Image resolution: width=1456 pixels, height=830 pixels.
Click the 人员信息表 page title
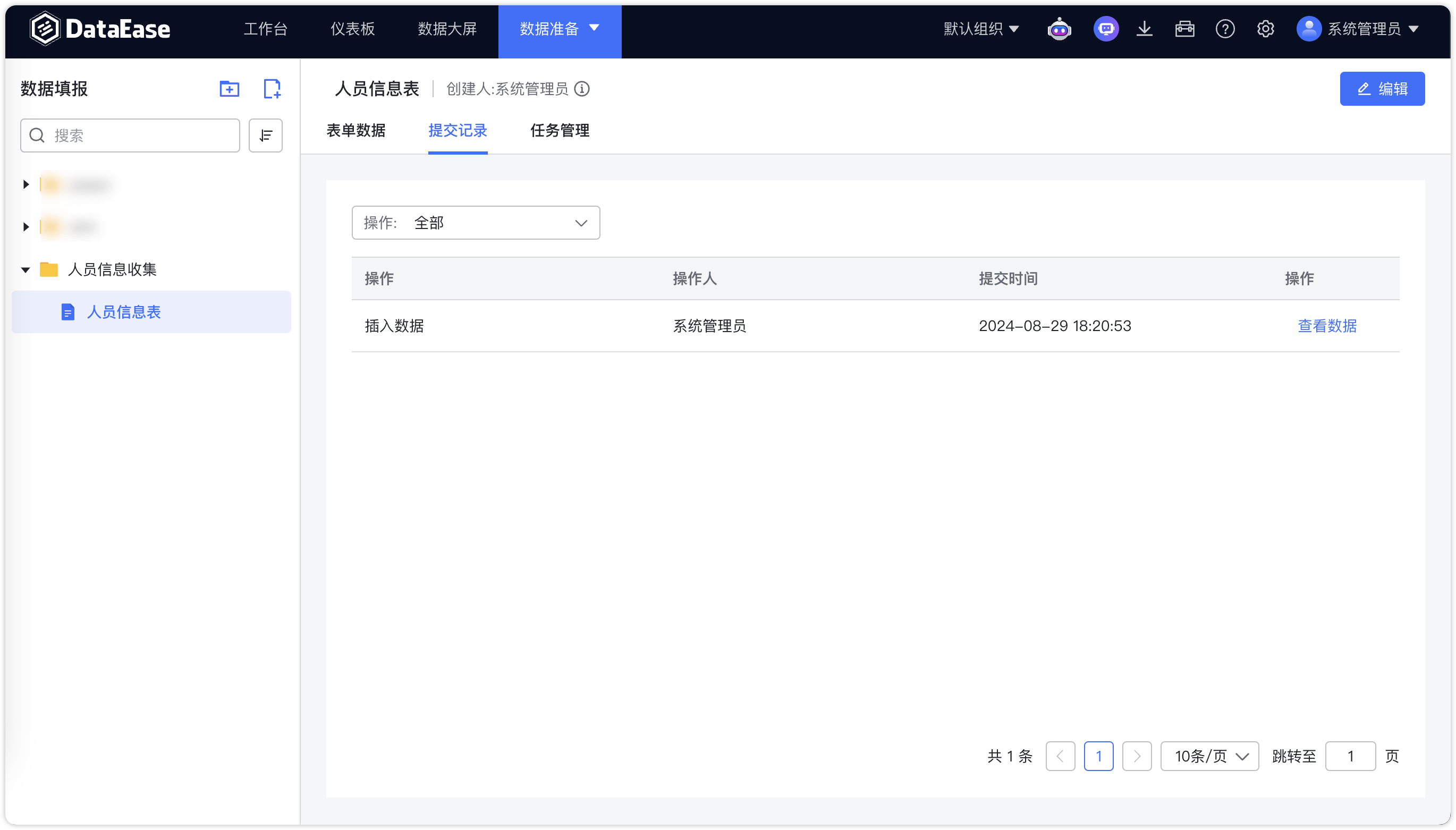click(377, 88)
